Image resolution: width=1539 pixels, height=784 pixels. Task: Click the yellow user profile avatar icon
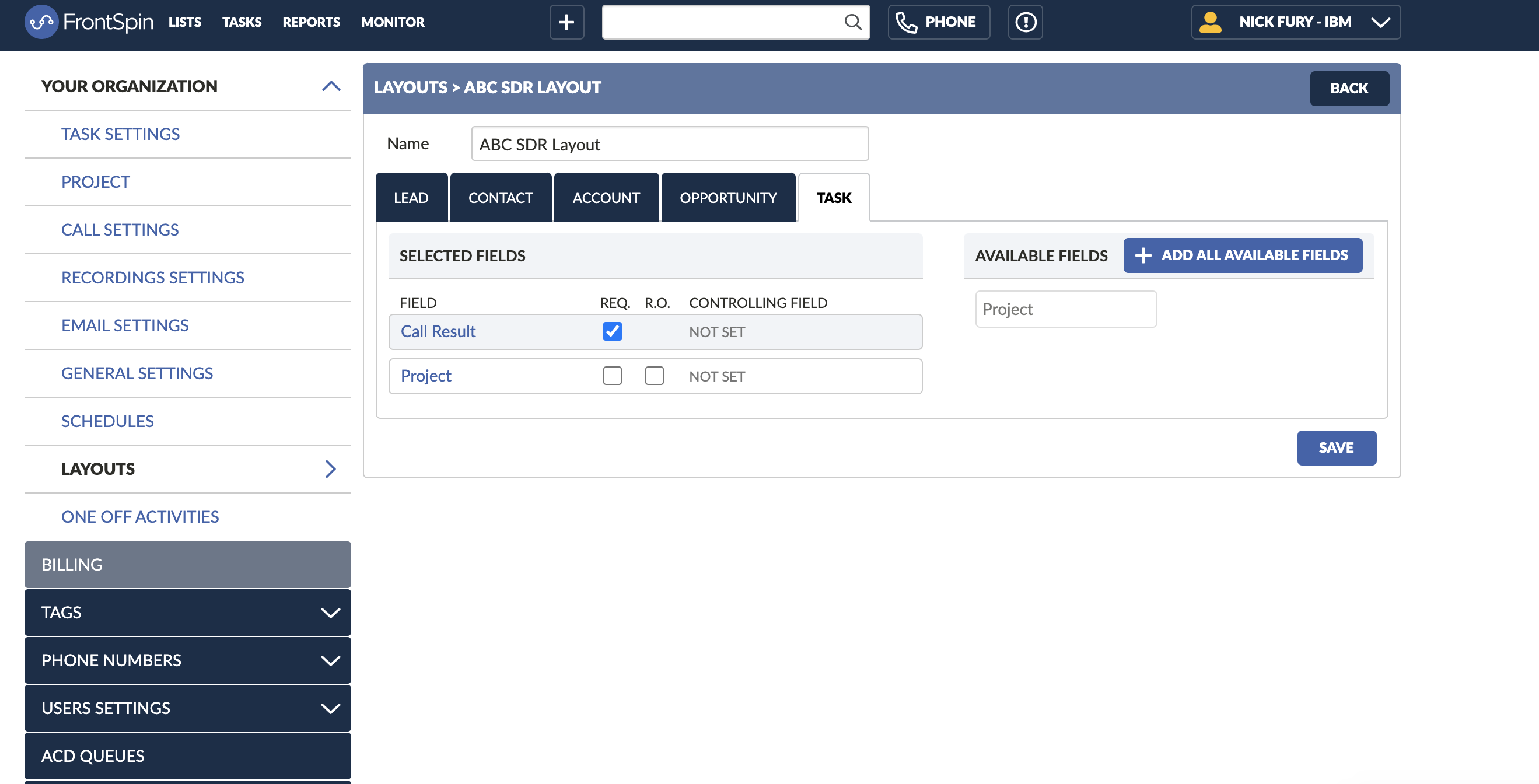(x=1210, y=22)
